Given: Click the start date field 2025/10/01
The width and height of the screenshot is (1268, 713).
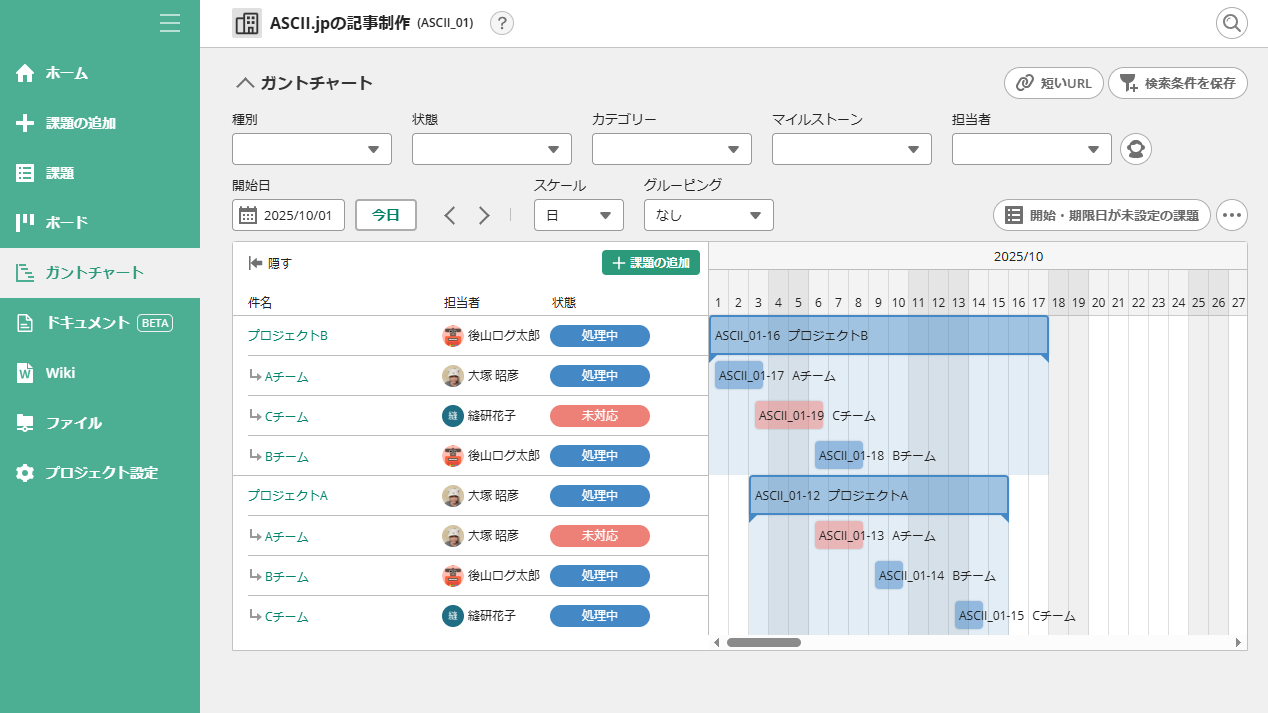Looking at the screenshot, I should 289,215.
